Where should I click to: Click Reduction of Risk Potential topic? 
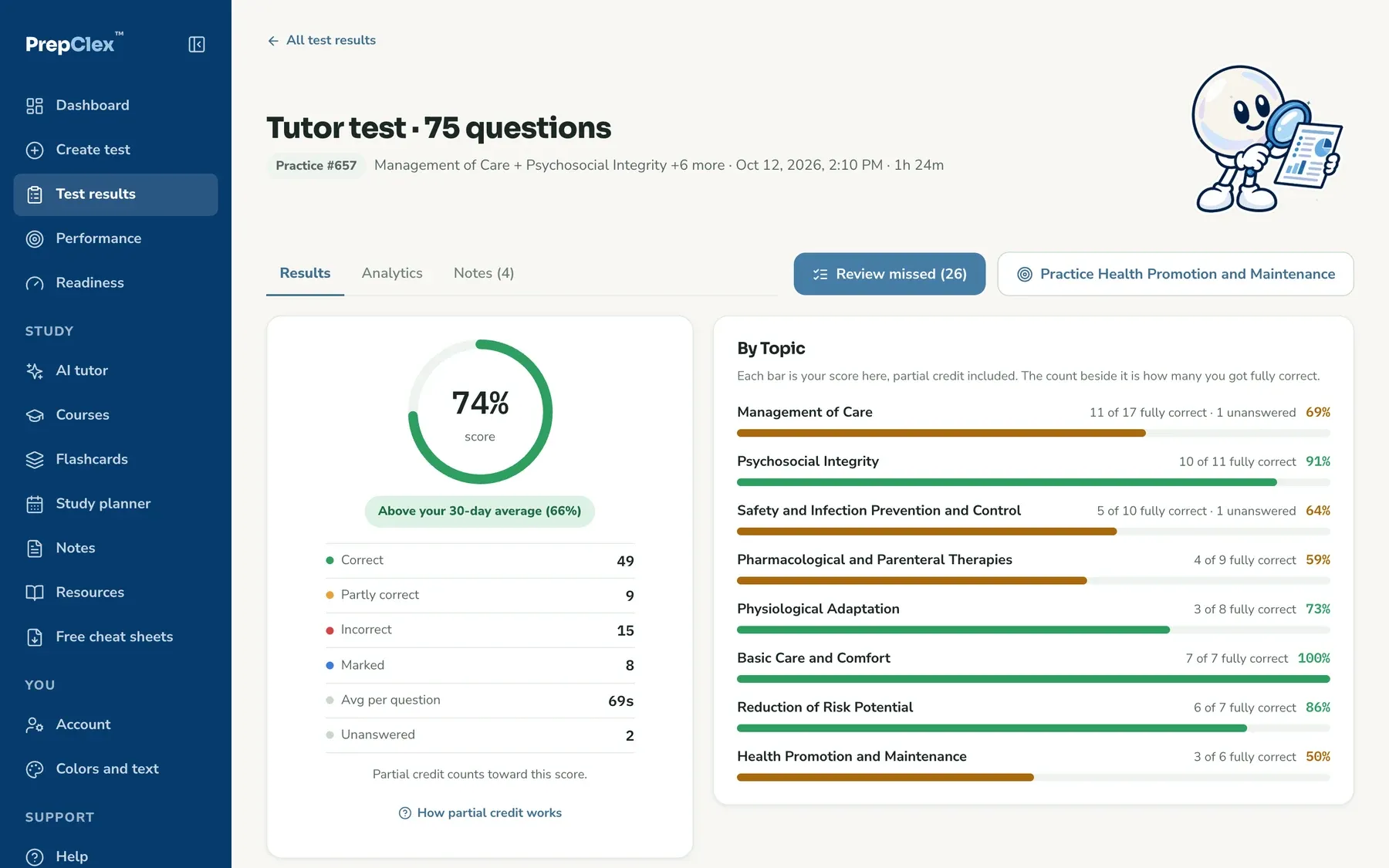[825, 708]
